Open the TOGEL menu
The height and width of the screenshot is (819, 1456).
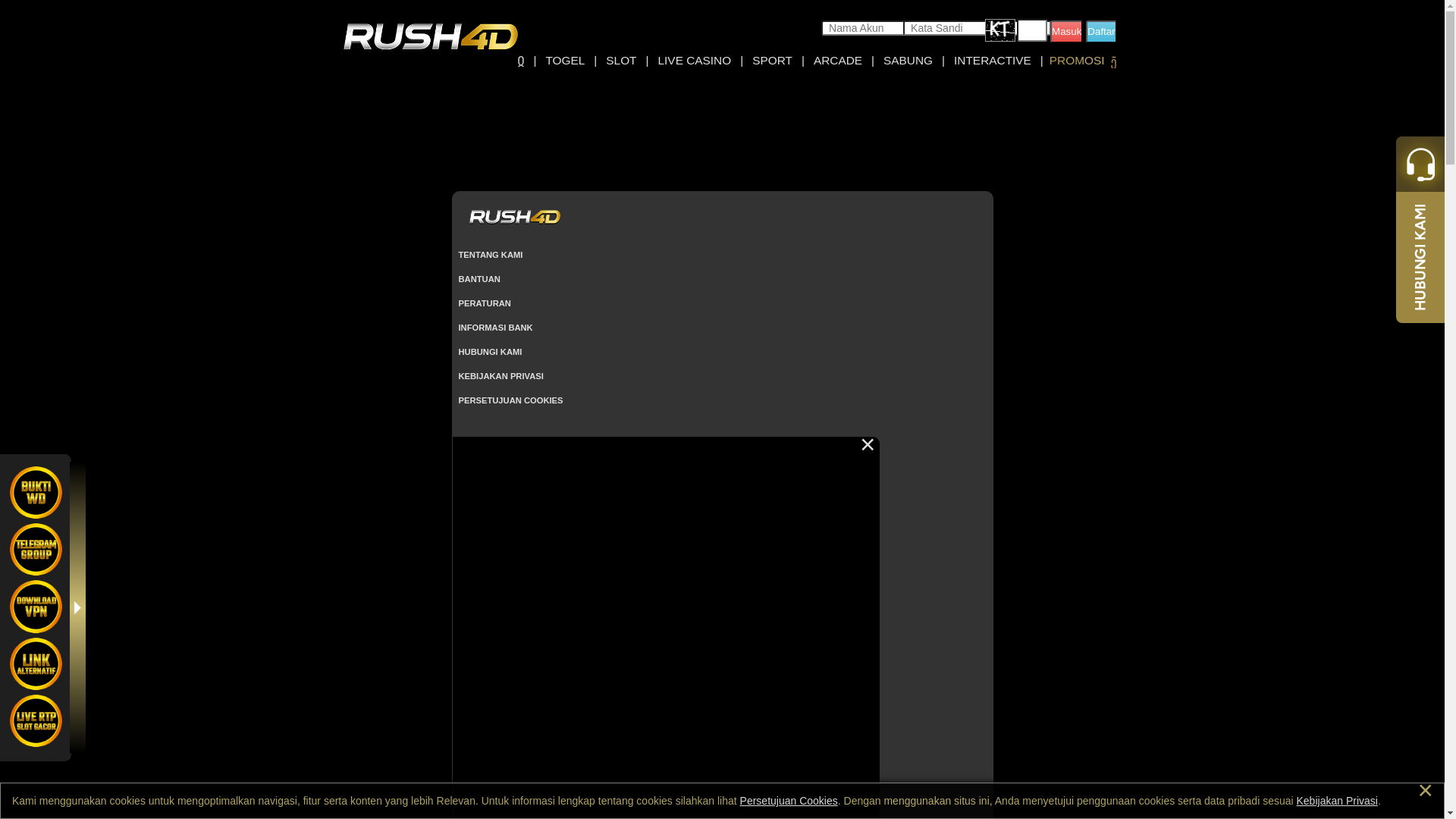pos(565,61)
